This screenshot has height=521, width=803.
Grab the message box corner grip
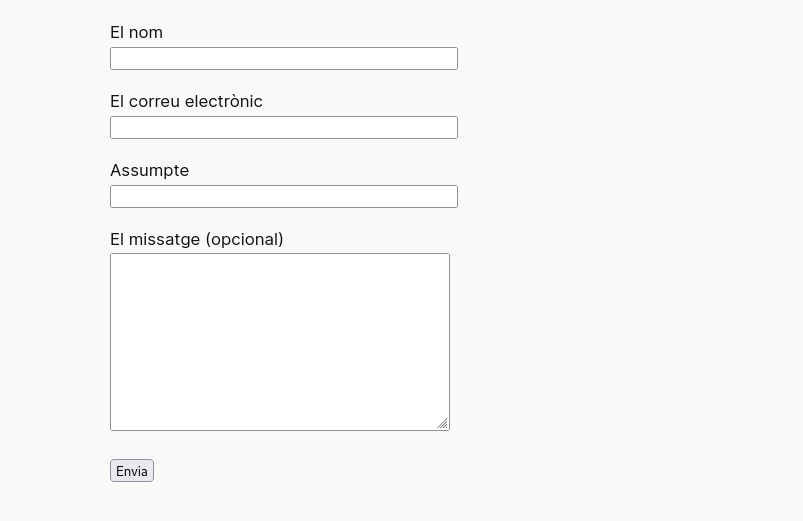[x=442, y=423]
